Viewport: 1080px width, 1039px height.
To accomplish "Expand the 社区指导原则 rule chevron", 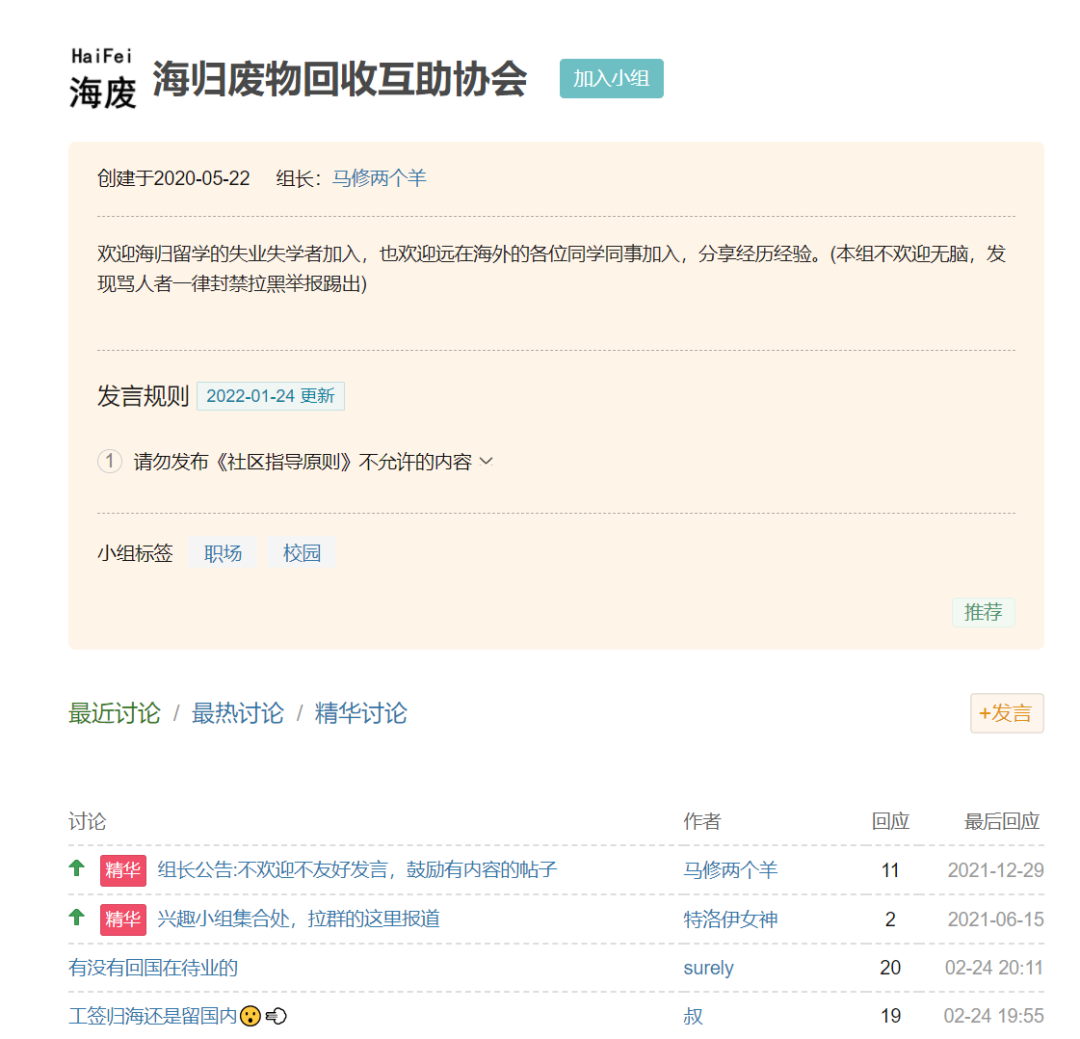I will (486, 461).
